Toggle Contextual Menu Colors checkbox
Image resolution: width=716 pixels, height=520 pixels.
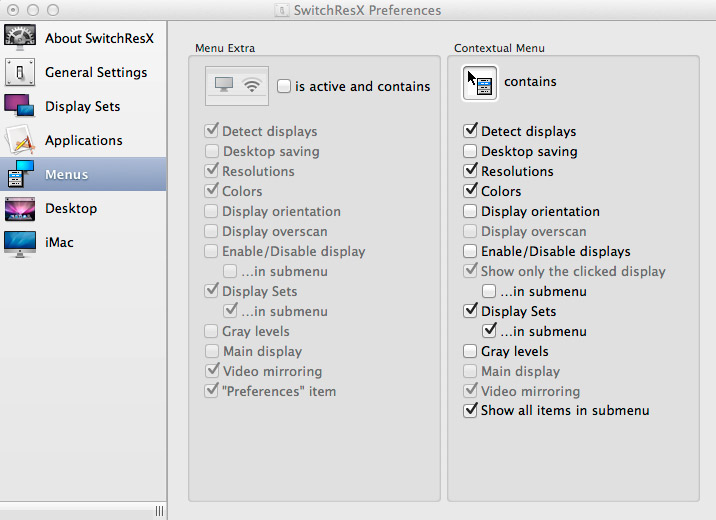pyautogui.click(x=470, y=192)
